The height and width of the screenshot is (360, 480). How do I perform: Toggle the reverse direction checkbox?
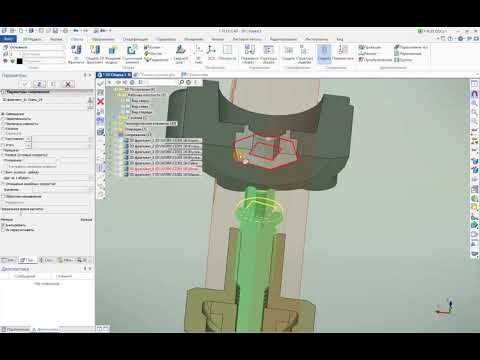pos(4,197)
